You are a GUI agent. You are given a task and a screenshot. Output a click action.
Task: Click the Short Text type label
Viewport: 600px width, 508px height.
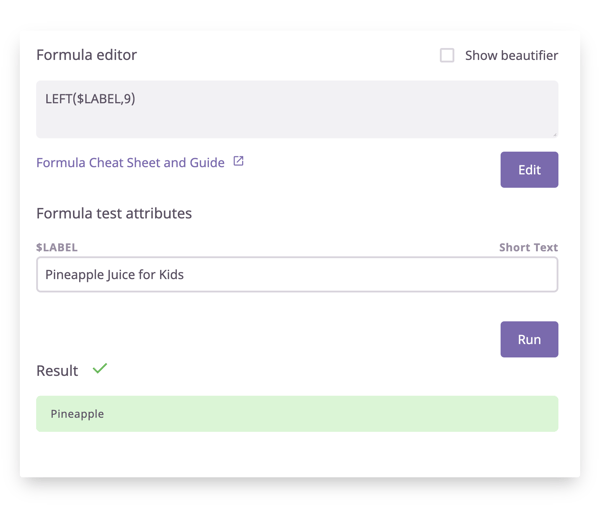click(528, 247)
